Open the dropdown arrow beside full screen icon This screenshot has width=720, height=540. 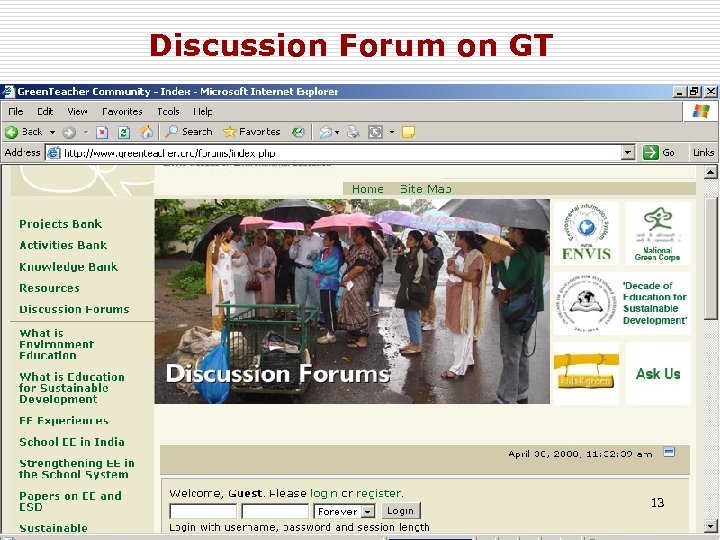click(392, 132)
